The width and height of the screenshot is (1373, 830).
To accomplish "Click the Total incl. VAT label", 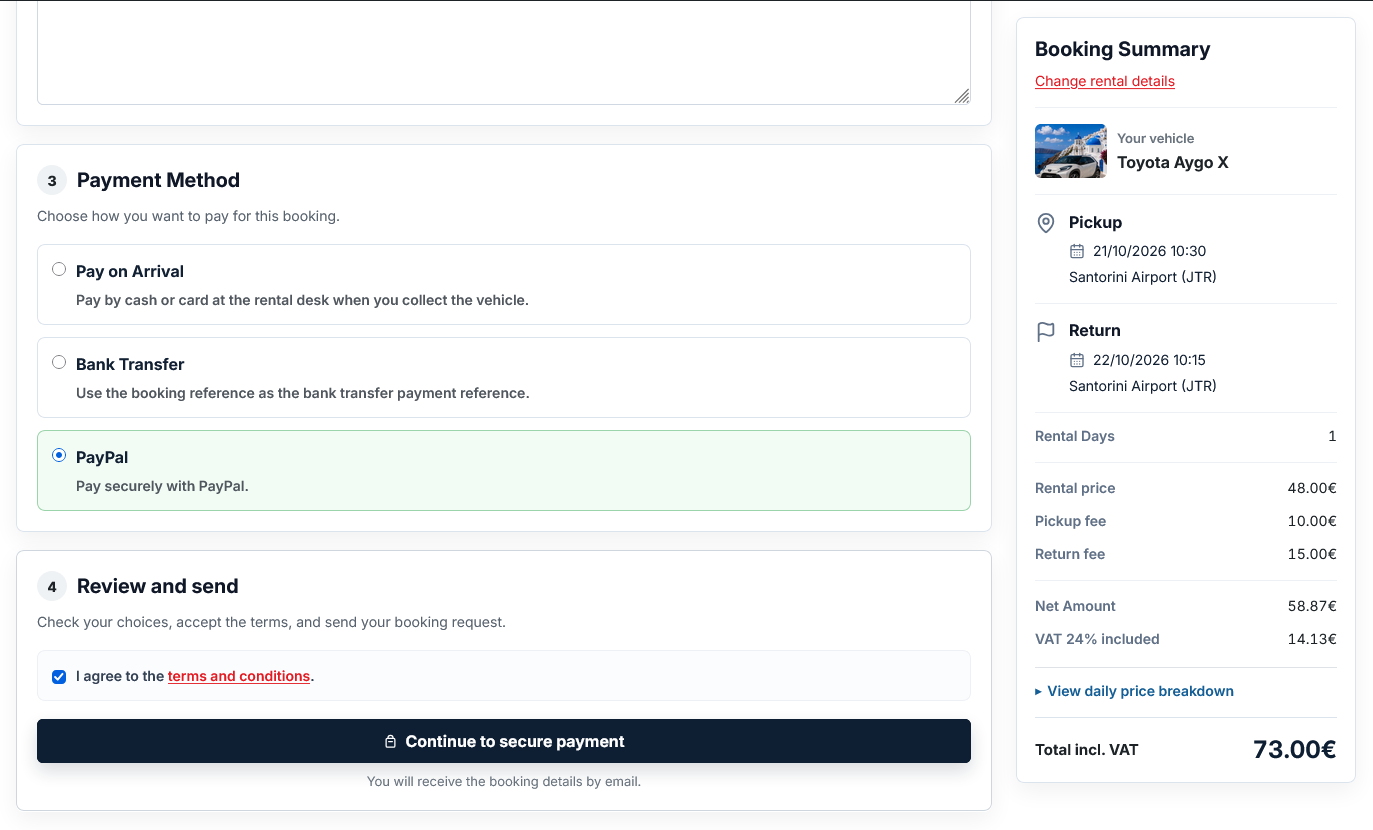I will (x=1087, y=749).
